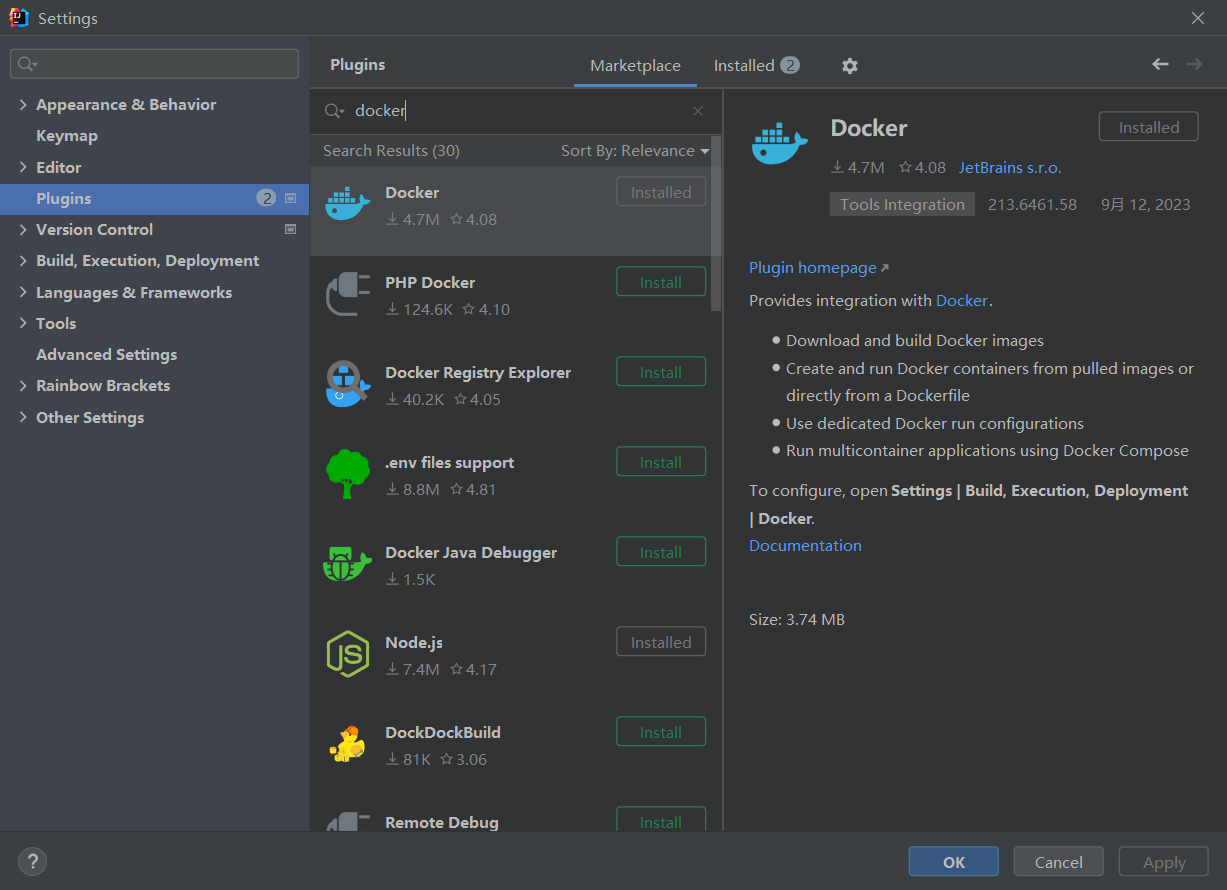Click project-level icon beside Version Control
The height and width of the screenshot is (890, 1227).
(291, 229)
